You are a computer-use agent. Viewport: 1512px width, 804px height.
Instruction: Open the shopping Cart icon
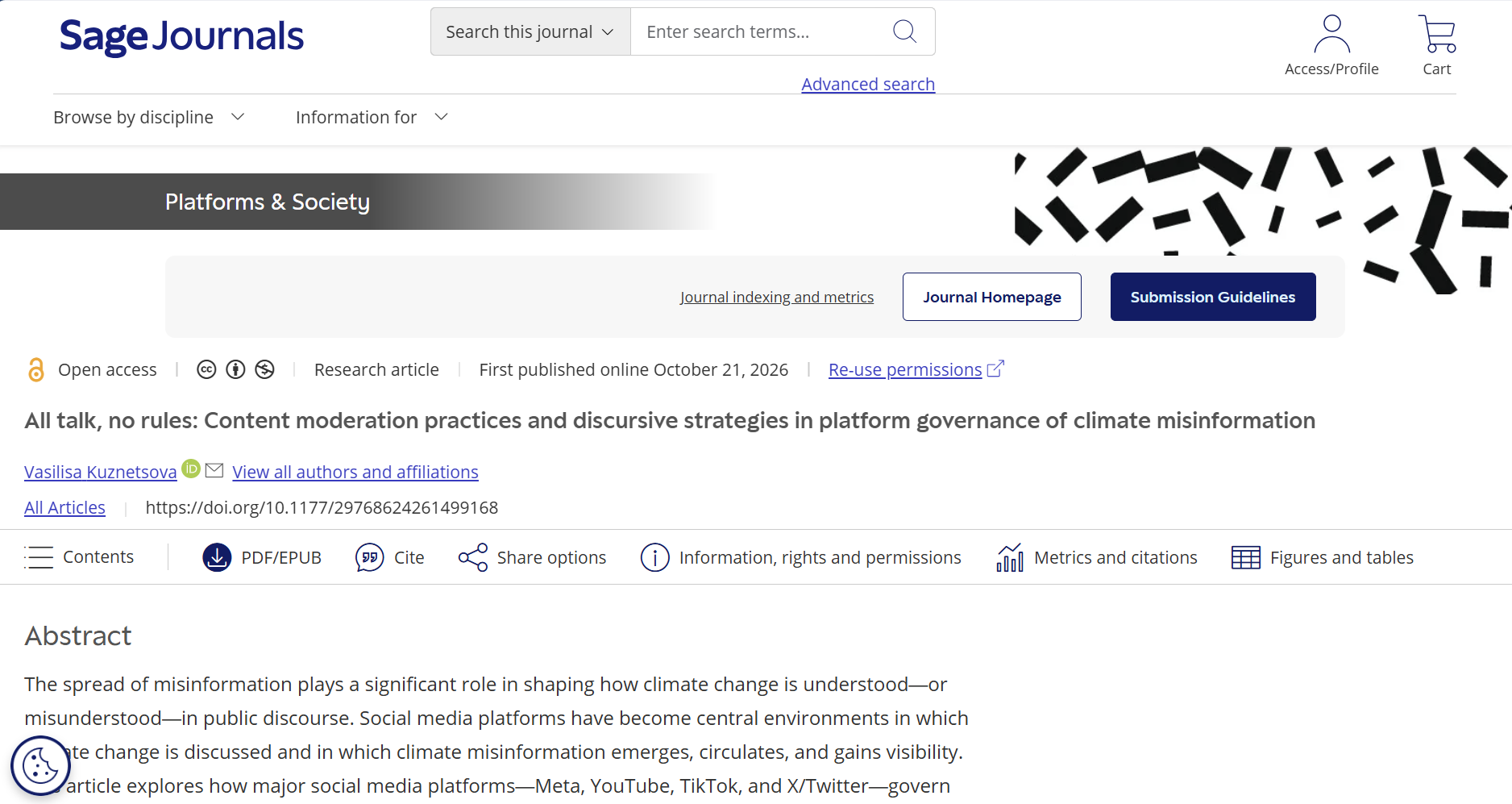1436,34
